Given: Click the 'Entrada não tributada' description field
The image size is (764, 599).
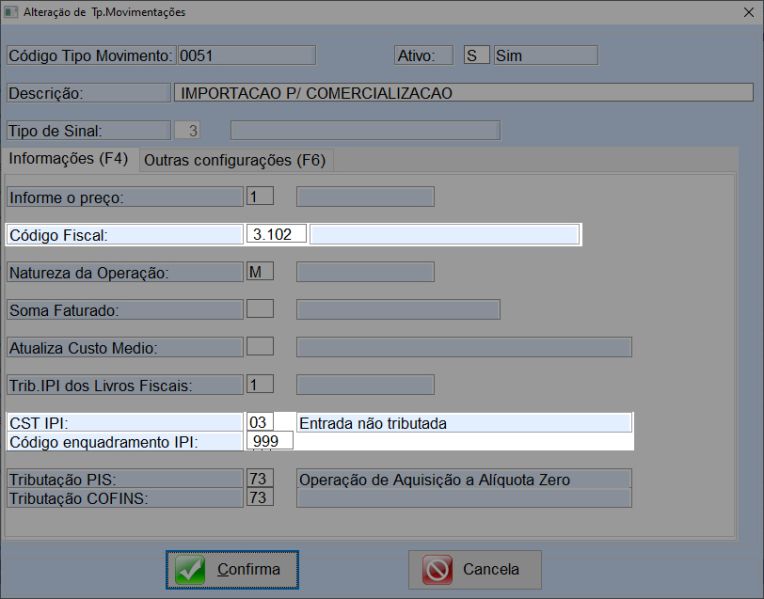Looking at the screenshot, I should tap(464, 423).
